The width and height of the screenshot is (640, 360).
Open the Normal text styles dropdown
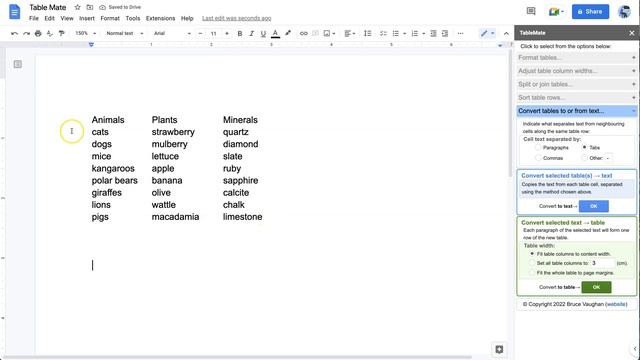point(124,33)
